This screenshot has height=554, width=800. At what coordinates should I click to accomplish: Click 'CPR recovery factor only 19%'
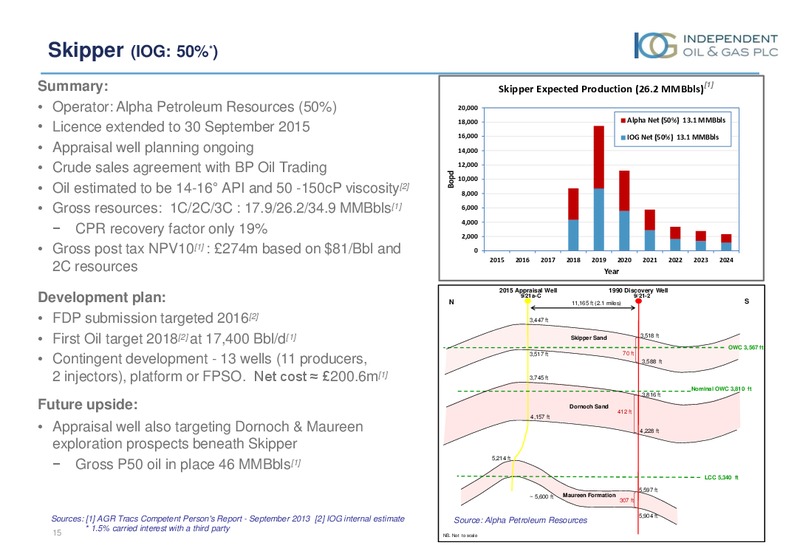point(171,229)
